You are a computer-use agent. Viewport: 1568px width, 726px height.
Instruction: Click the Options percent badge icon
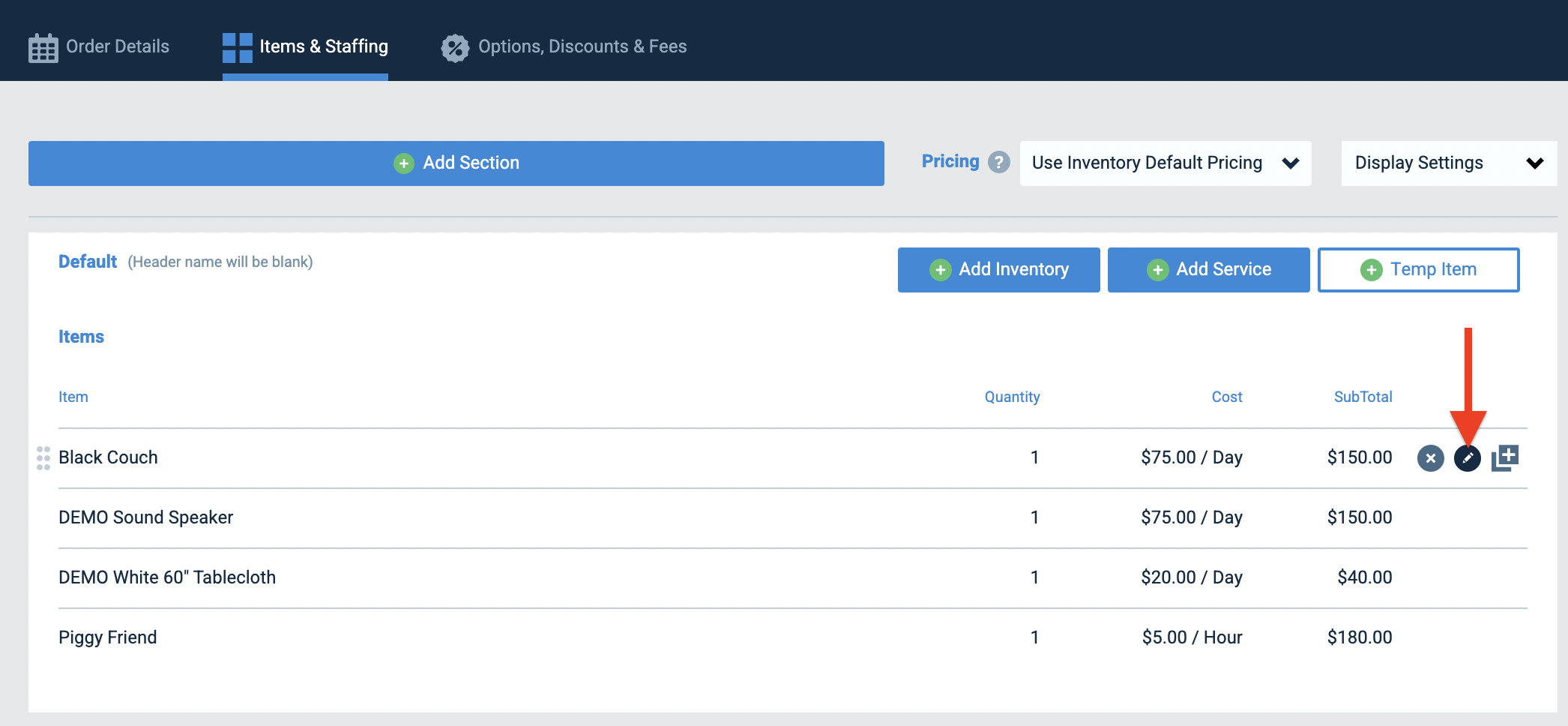pyautogui.click(x=455, y=48)
